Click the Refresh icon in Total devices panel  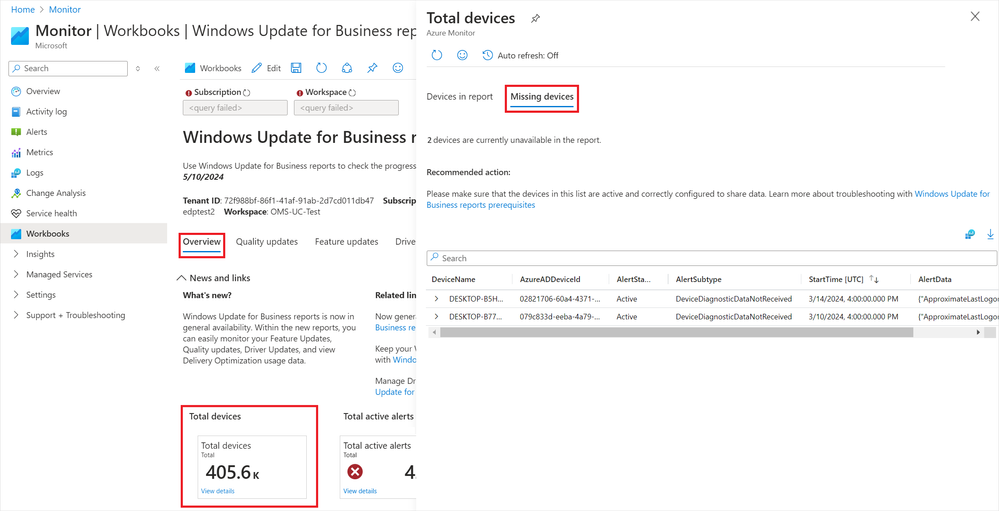point(437,55)
